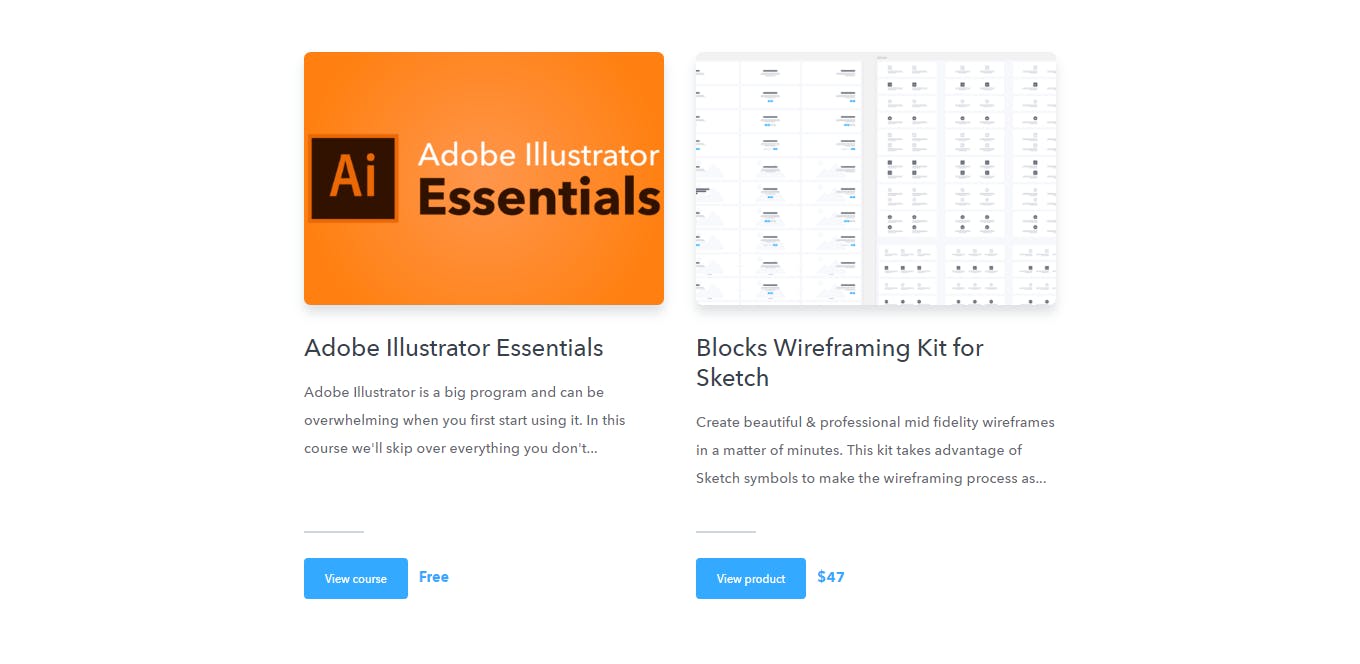Open the Blocks Wireframing Kit preview image
Screen dimensions: 1360x664
click(876, 178)
